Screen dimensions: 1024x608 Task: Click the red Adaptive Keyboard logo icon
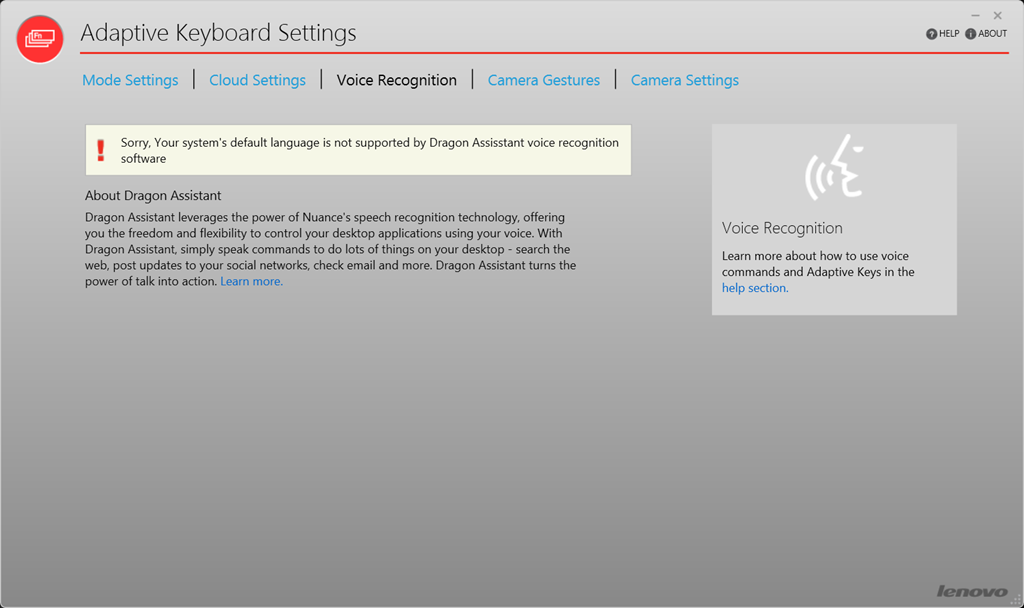coord(40,39)
